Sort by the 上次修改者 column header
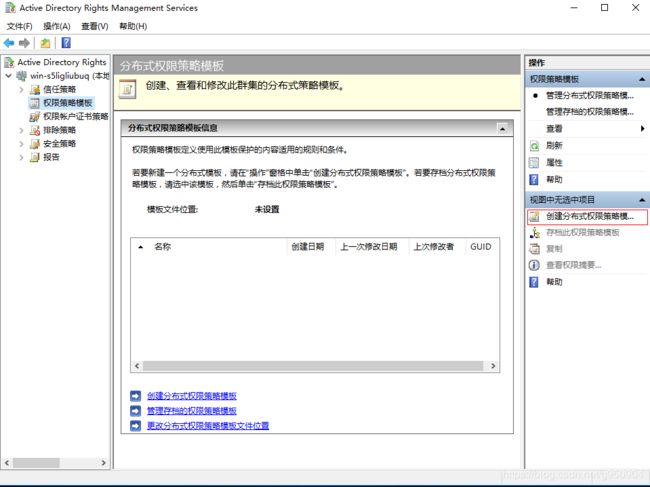 tap(434, 247)
